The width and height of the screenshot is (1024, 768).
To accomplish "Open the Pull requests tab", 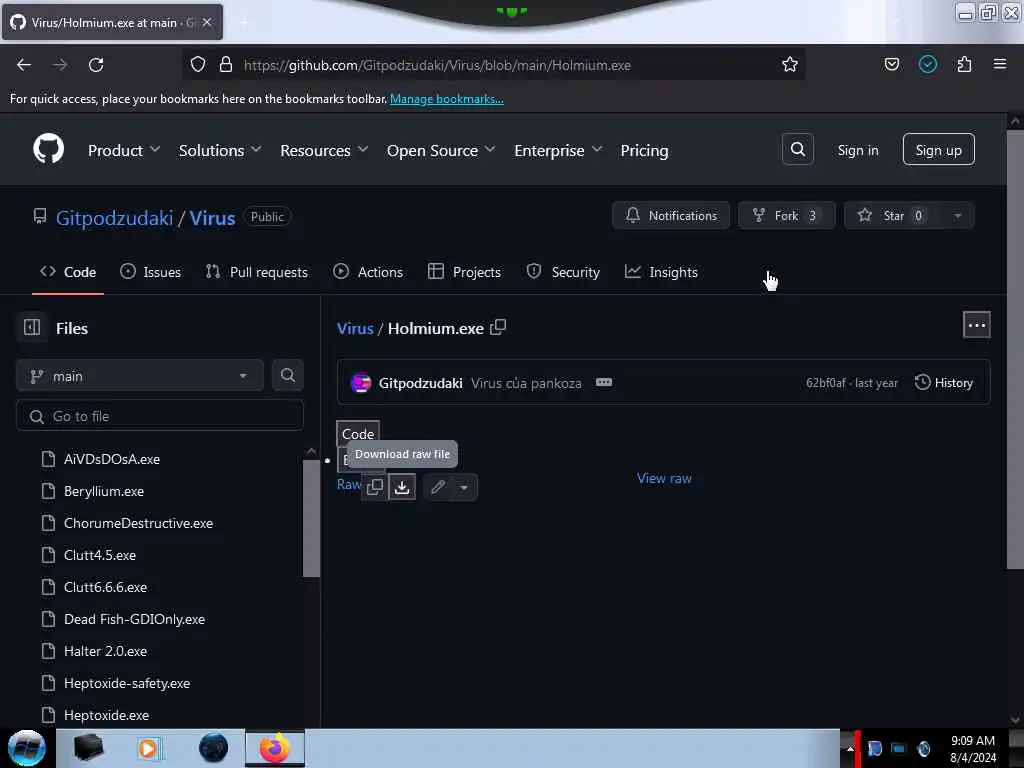I will pos(257,272).
